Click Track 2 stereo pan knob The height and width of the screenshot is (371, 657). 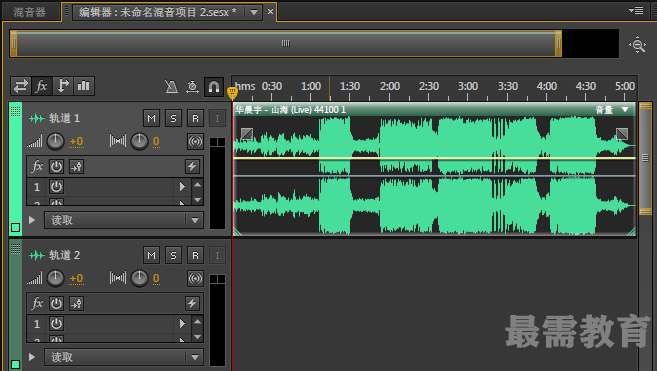coord(139,278)
